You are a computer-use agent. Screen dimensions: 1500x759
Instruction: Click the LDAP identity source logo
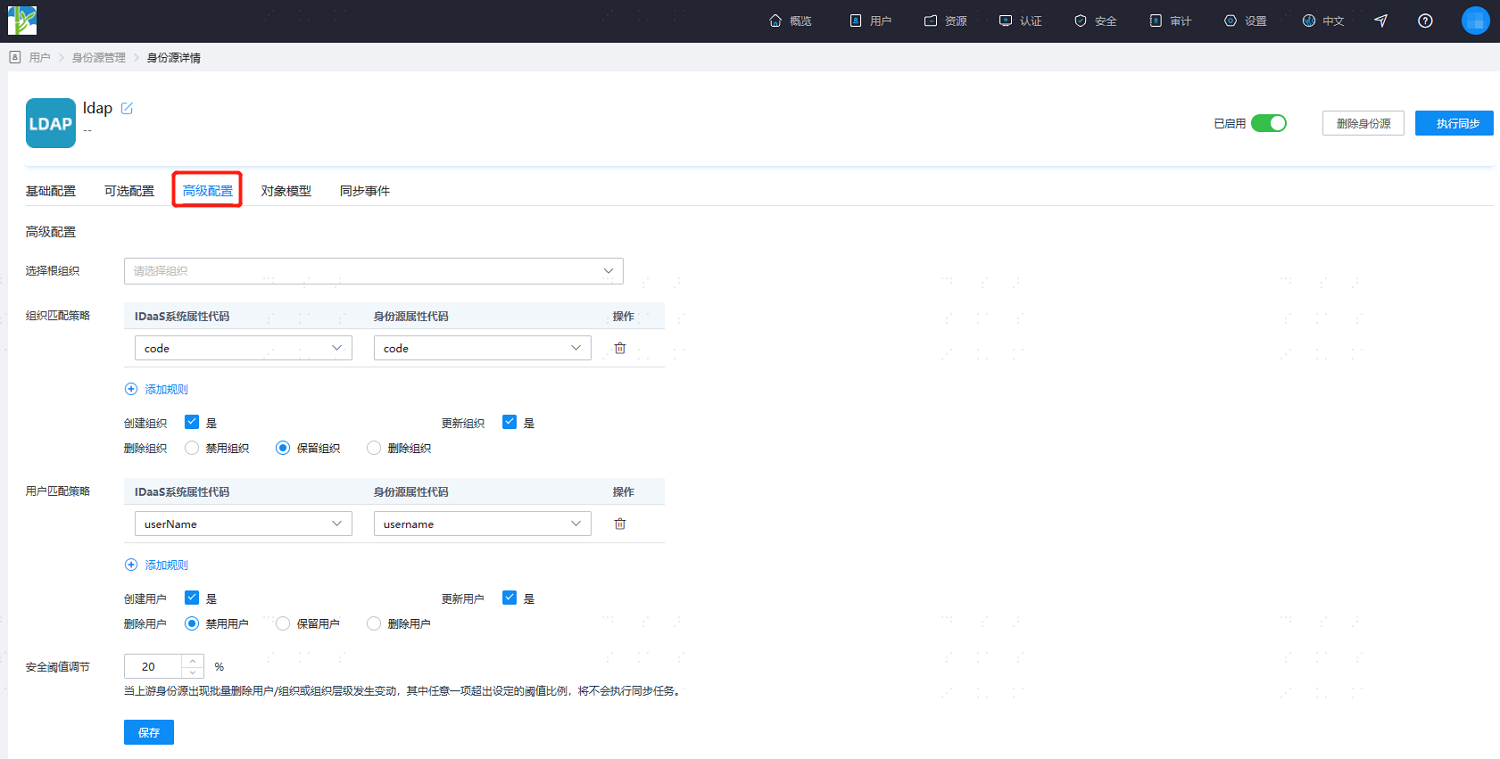coord(51,123)
